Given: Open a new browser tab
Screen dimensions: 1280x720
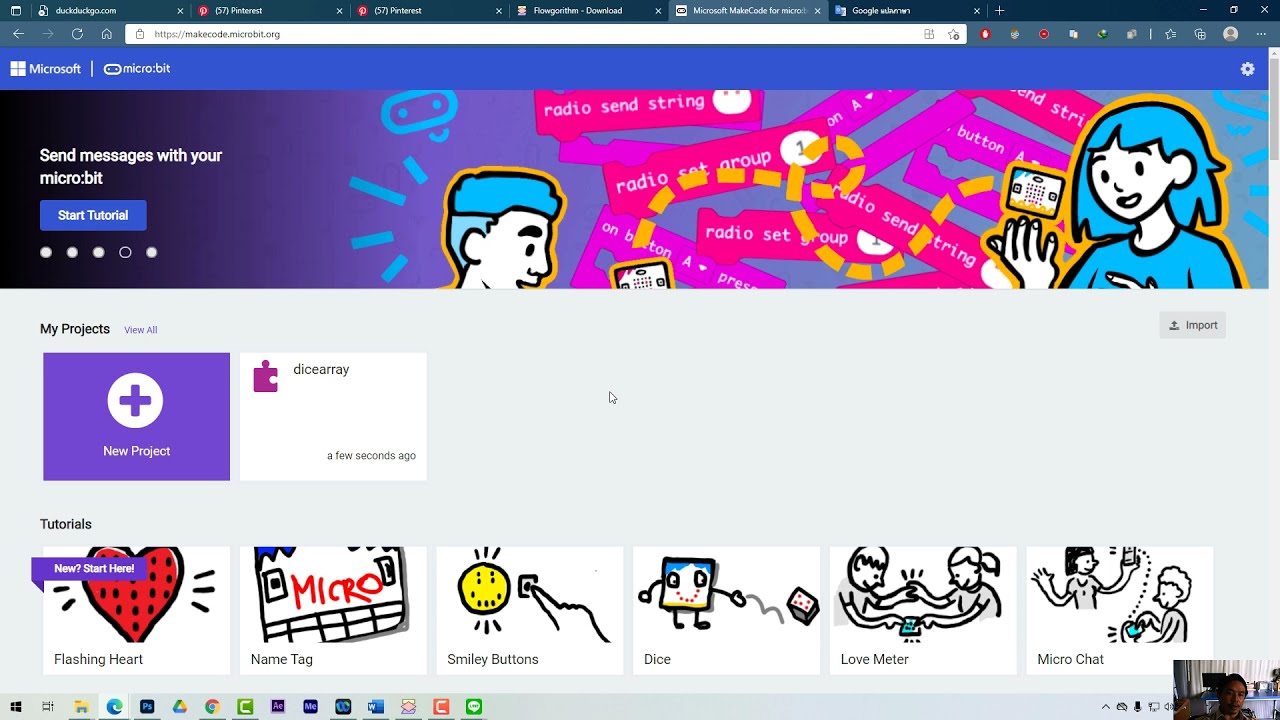Looking at the screenshot, I should tap(999, 11).
